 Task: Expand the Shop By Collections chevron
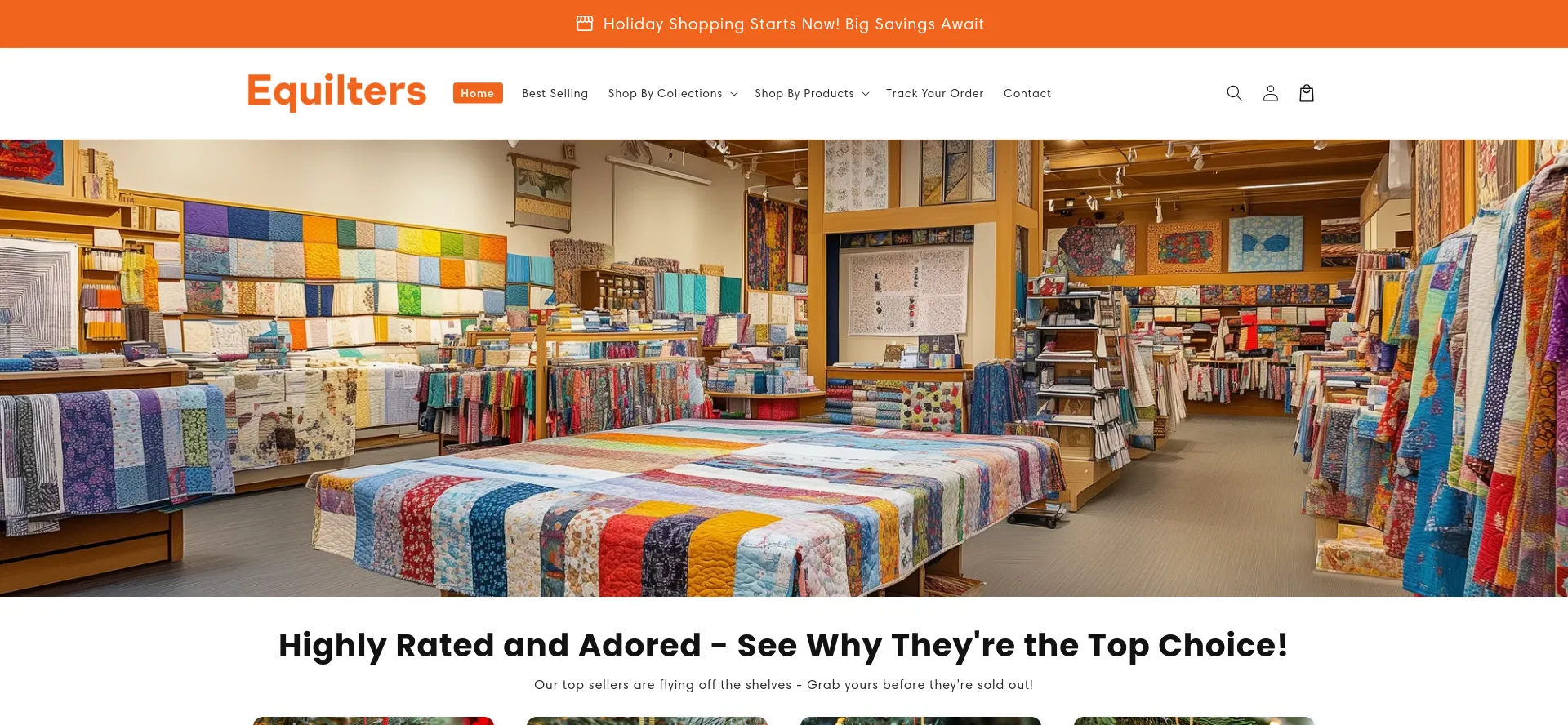coord(734,94)
